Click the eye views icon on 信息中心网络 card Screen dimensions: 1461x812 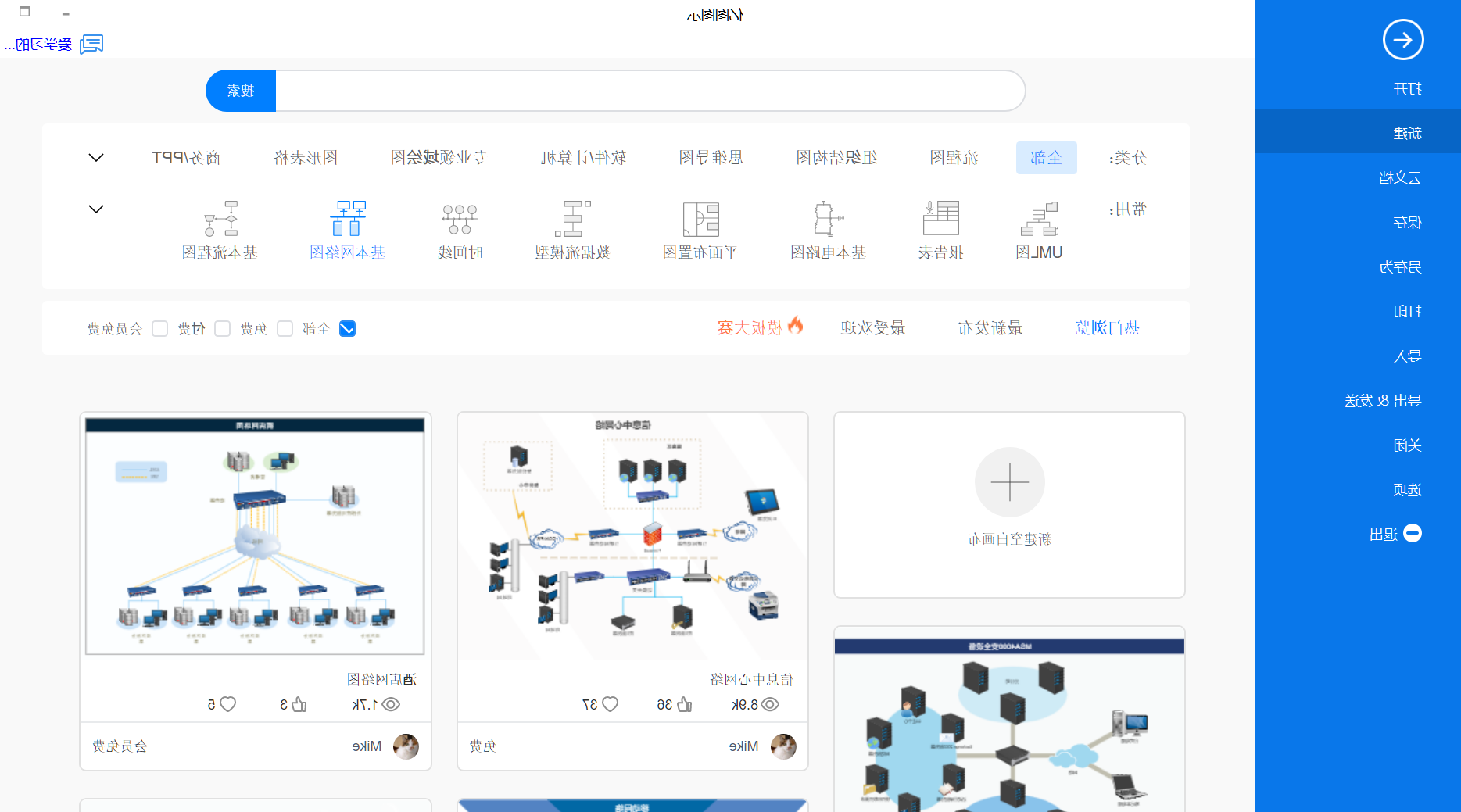770,704
